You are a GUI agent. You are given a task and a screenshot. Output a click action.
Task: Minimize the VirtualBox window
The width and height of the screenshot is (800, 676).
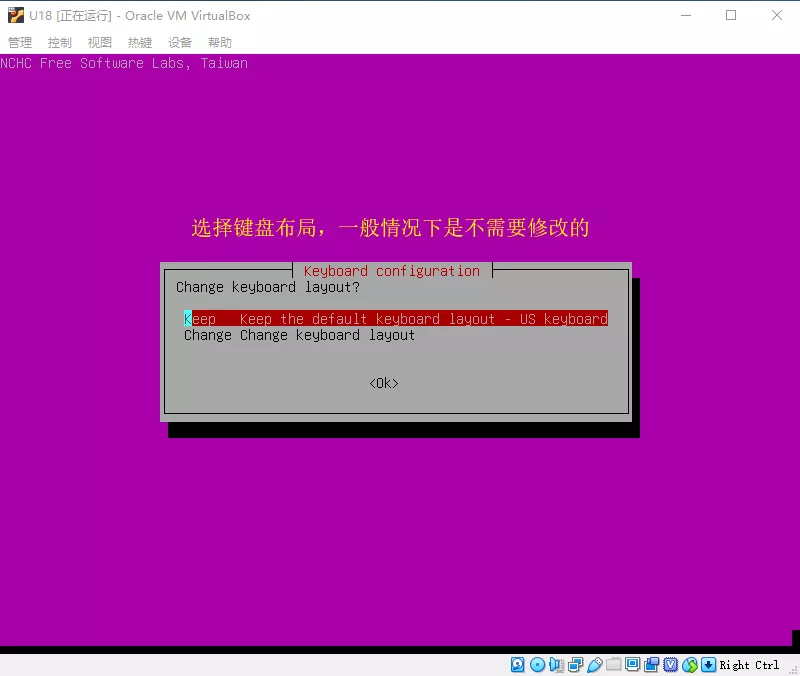click(x=686, y=15)
